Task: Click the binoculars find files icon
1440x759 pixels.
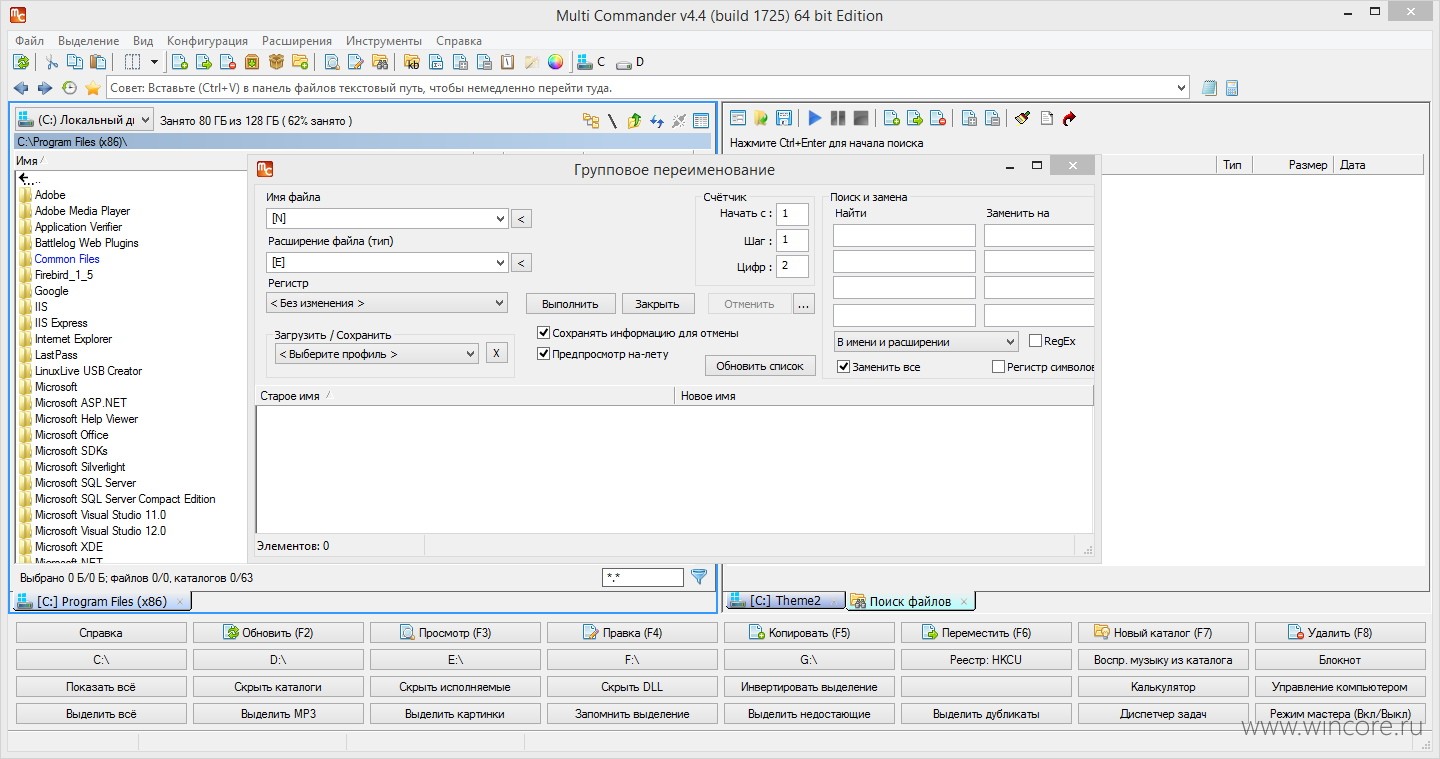Action: (x=380, y=62)
